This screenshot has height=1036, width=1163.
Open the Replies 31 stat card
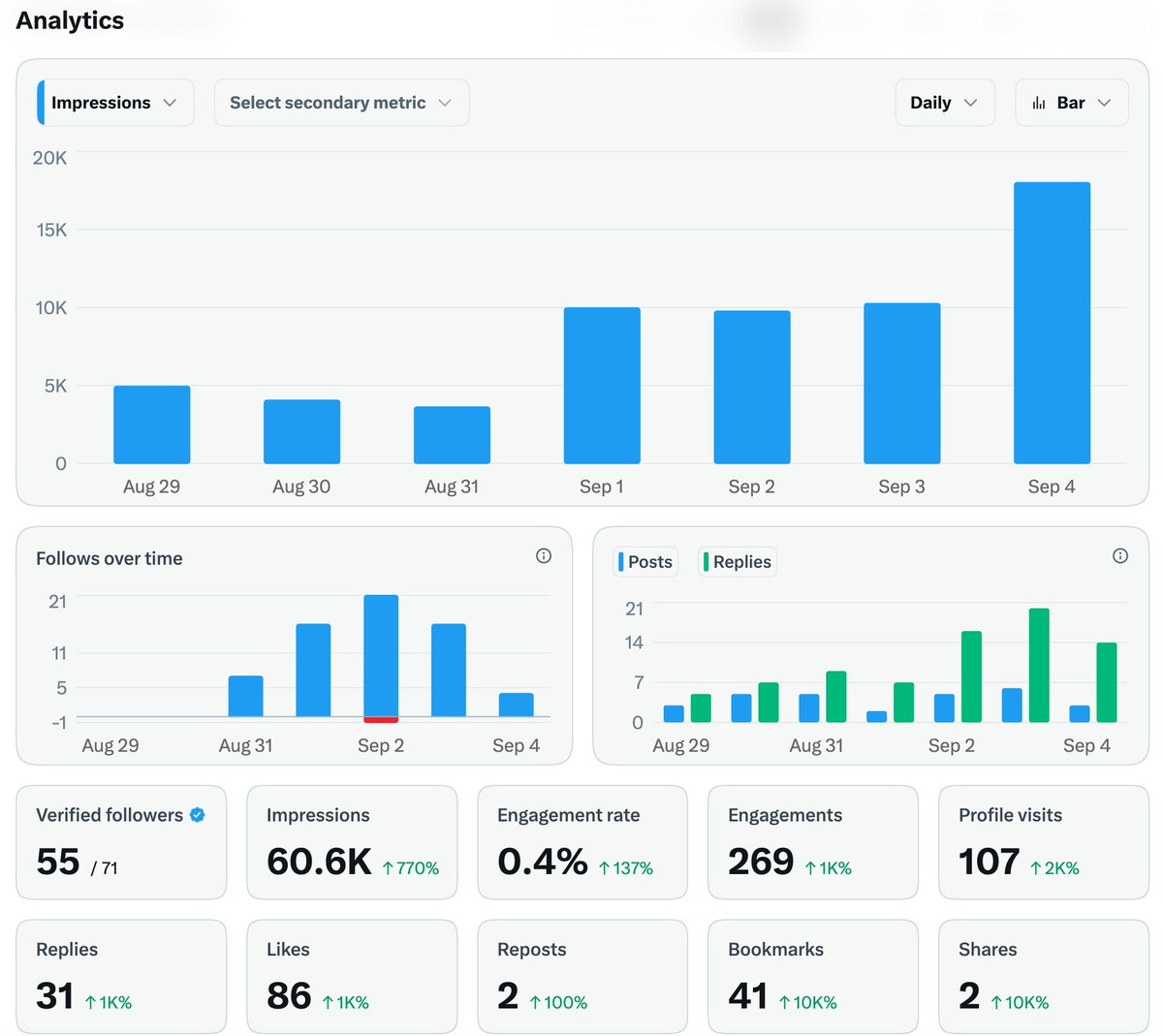pos(121,977)
